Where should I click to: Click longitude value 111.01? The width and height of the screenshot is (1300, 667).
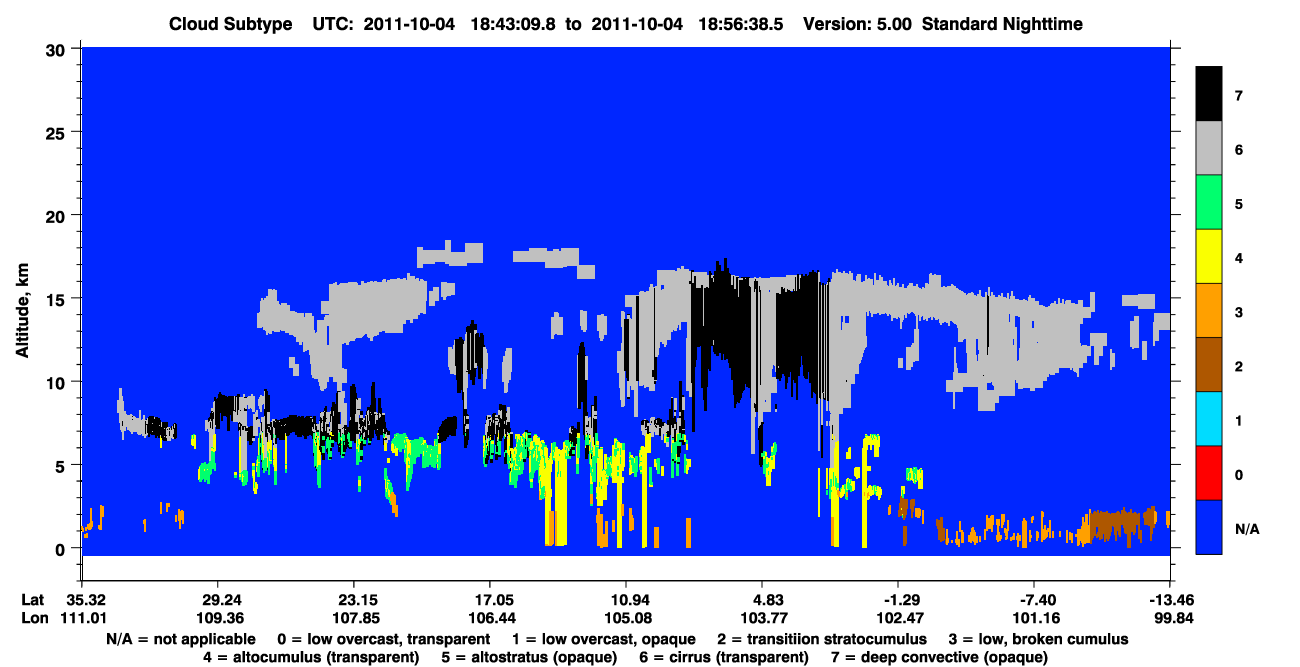pos(81,618)
